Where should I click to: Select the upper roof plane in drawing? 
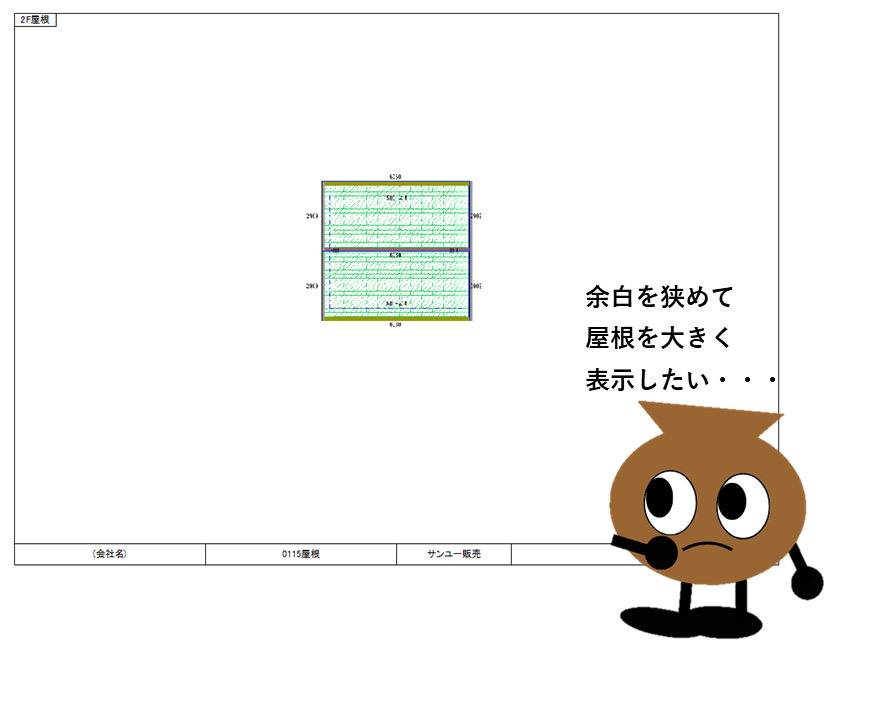click(x=396, y=216)
